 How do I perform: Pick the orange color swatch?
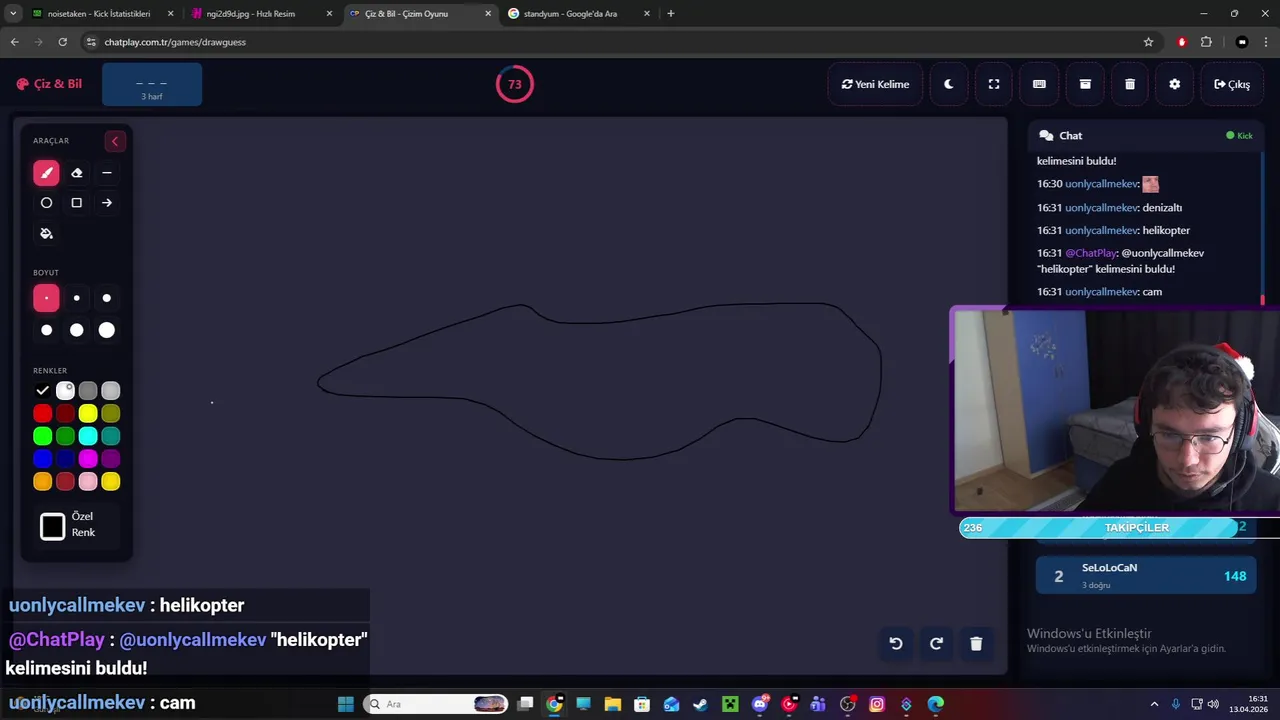(42, 482)
